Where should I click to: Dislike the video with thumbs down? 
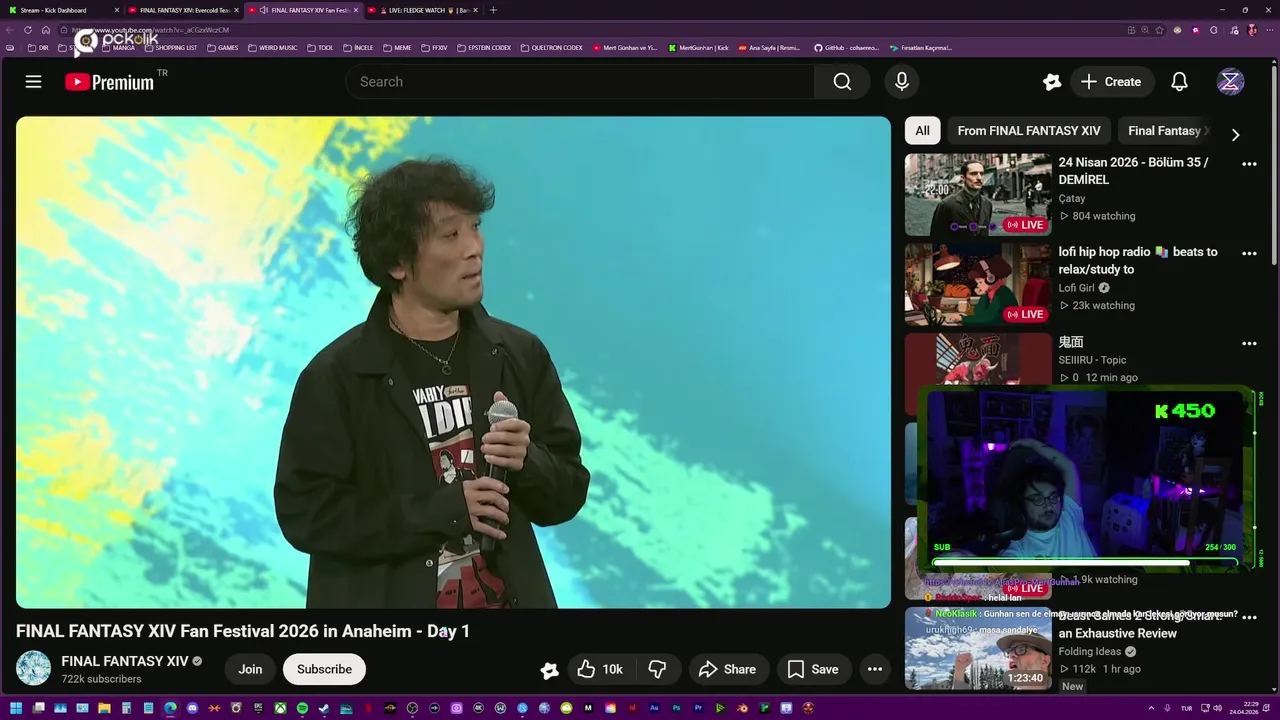(x=657, y=669)
